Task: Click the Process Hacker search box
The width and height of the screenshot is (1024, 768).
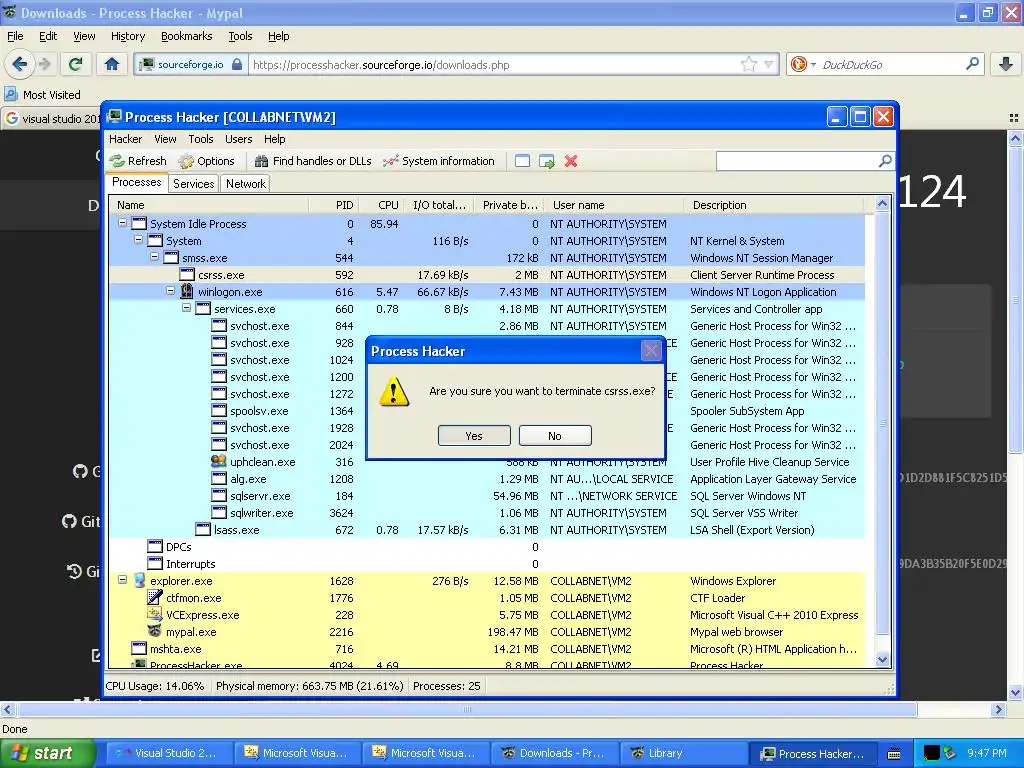Action: [x=797, y=161]
